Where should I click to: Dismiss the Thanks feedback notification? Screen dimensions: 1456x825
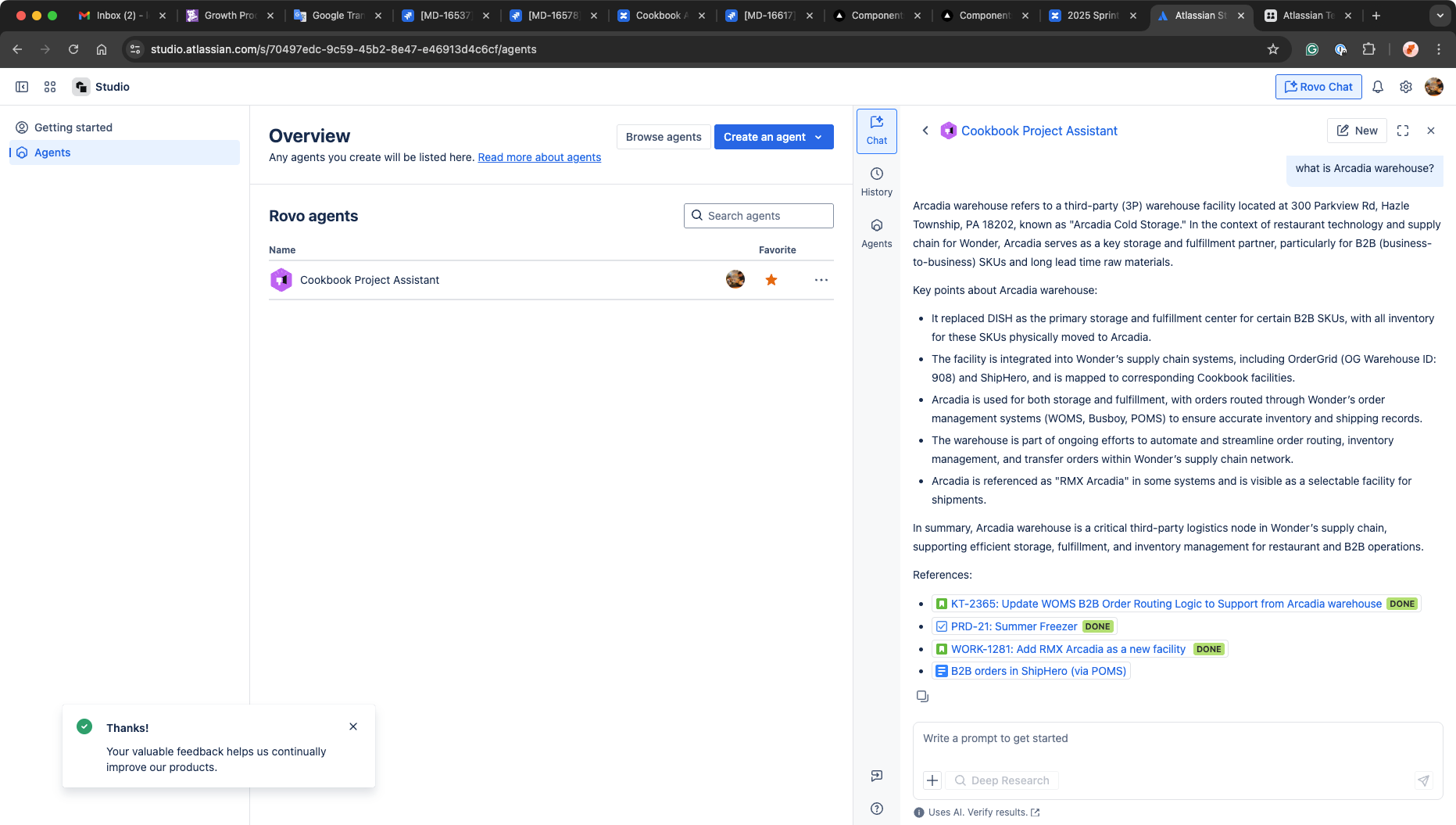pyautogui.click(x=353, y=726)
